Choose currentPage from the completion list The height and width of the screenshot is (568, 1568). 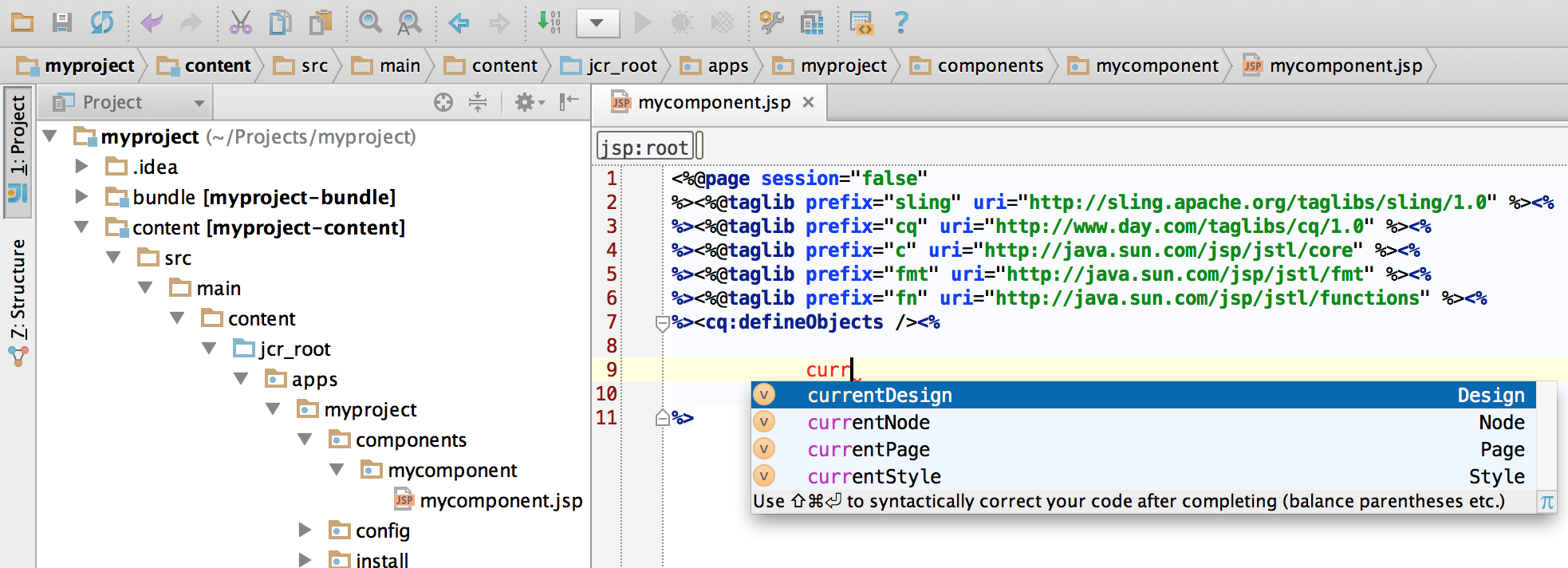pos(869,449)
